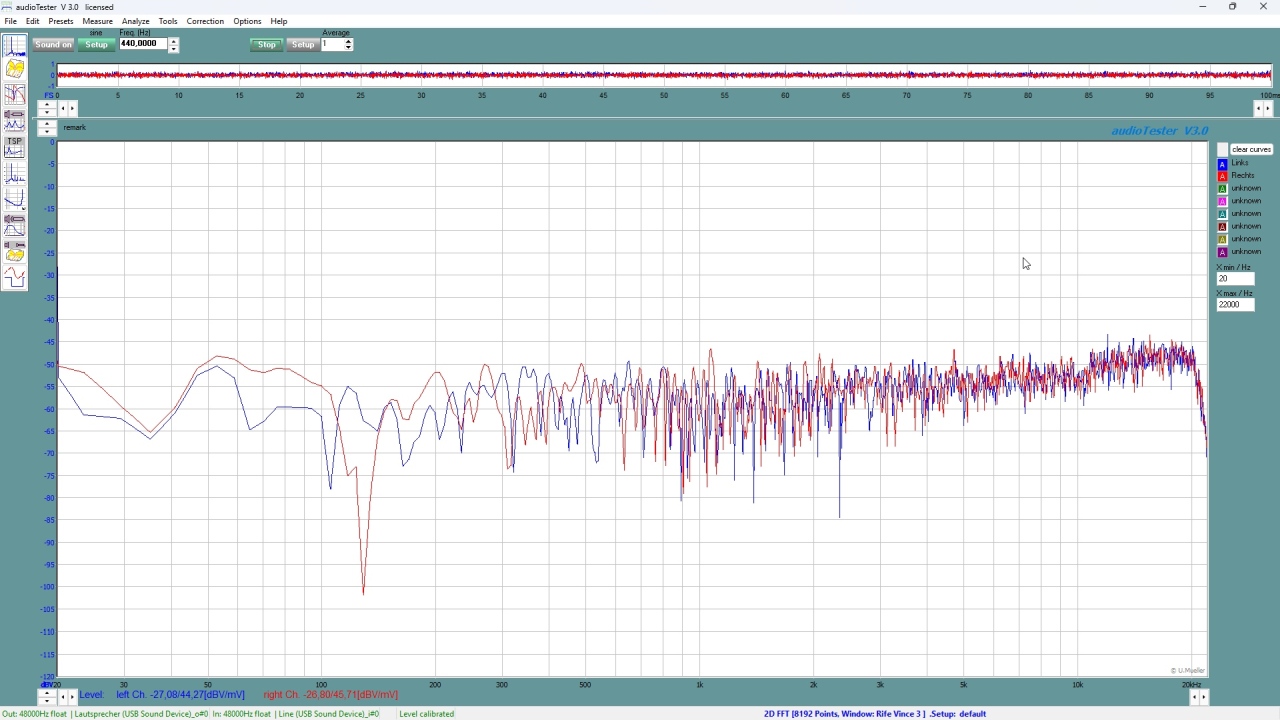The height and width of the screenshot is (720, 1280).
Task: Click the oscilloscope time left-right arrows at left
Action: [67, 108]
